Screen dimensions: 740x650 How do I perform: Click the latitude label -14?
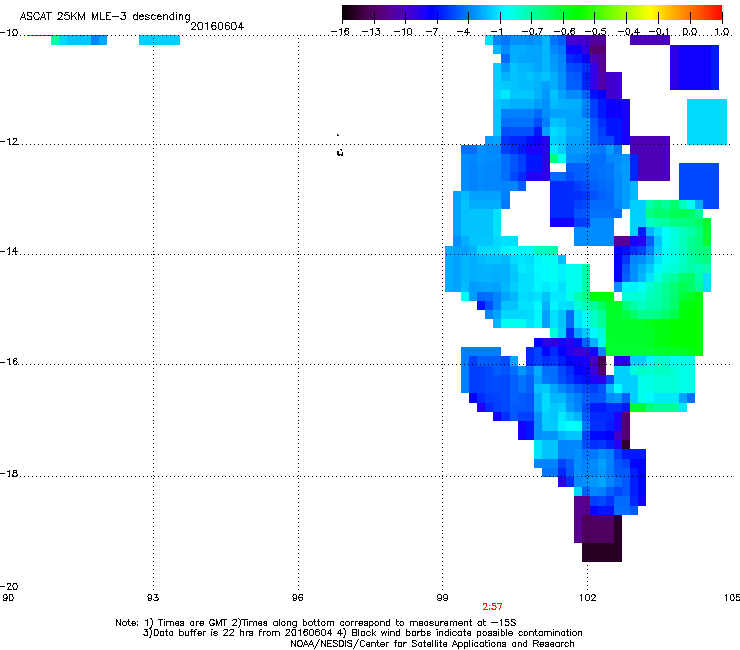coord(9,252)
